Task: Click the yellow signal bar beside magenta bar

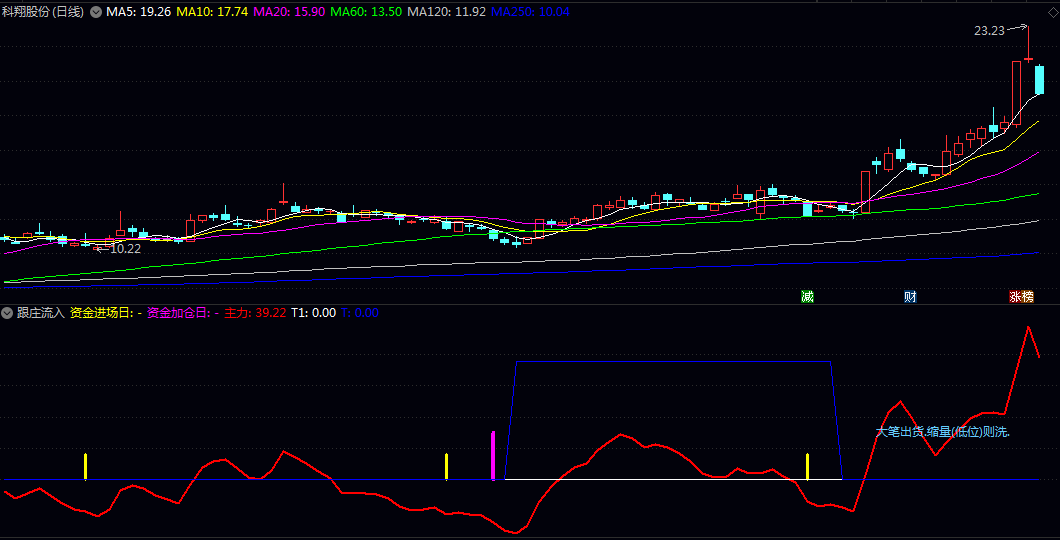Action: tap(446, 466)
